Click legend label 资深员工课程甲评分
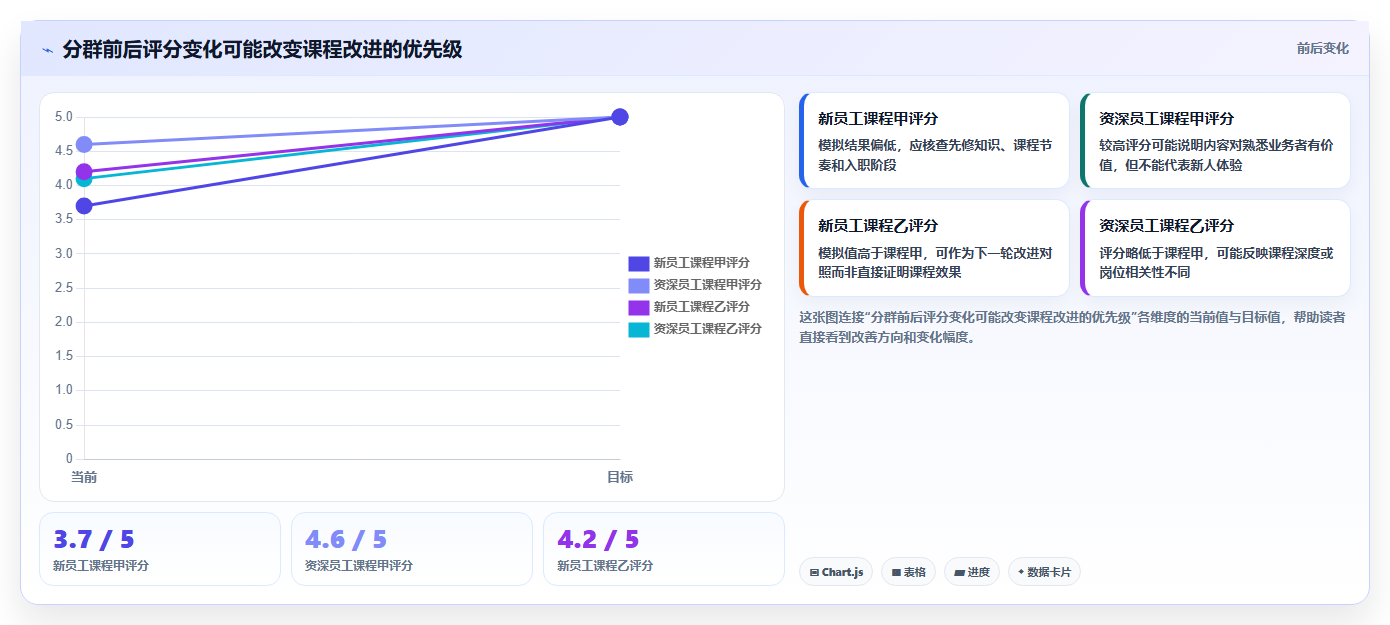Viewport: 1390px width, 625px height. pos(708,286)
